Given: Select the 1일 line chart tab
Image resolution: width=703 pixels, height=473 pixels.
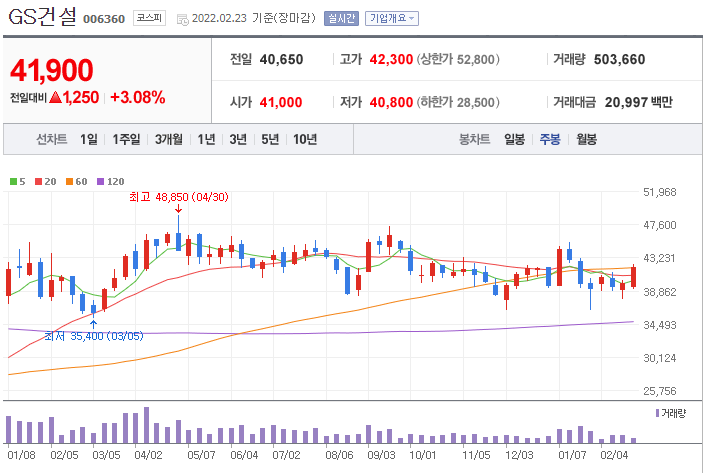Looking at the screenshot, I should coord(89,139).
